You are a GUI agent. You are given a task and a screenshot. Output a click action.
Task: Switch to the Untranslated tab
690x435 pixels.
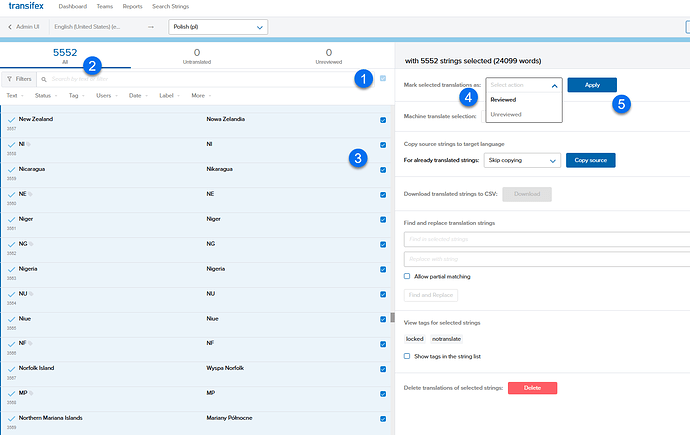pos(197,56)
